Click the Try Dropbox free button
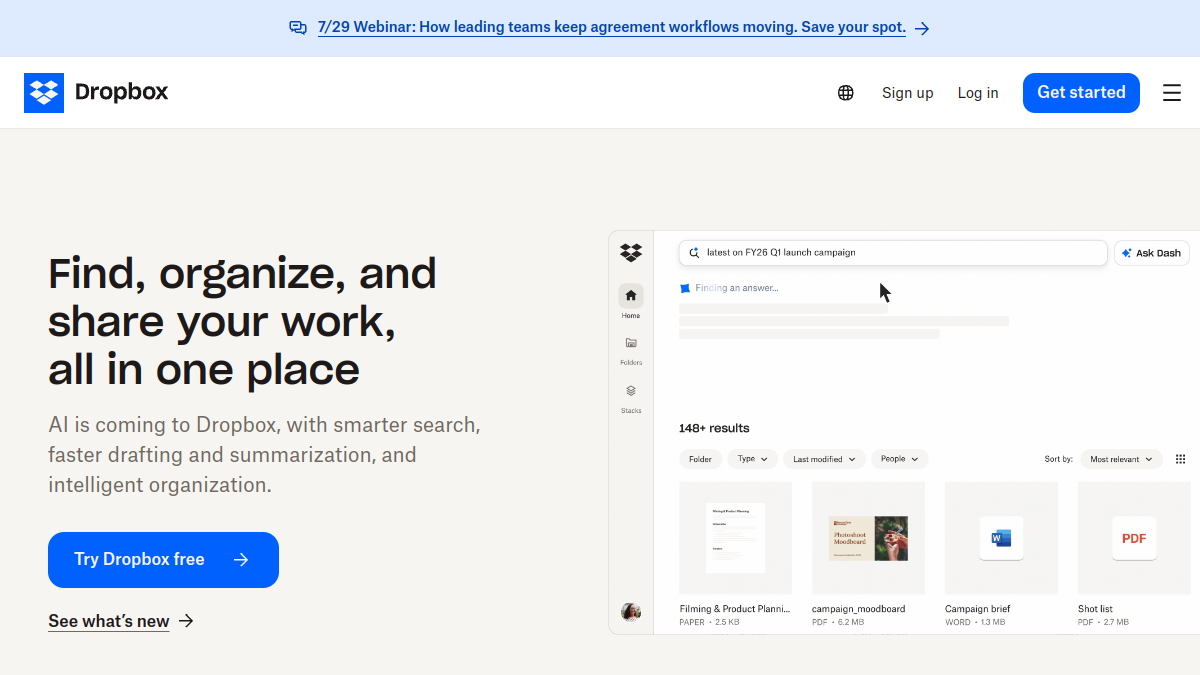This screenshot has width=1200, height=675. [x=163, y=560]
